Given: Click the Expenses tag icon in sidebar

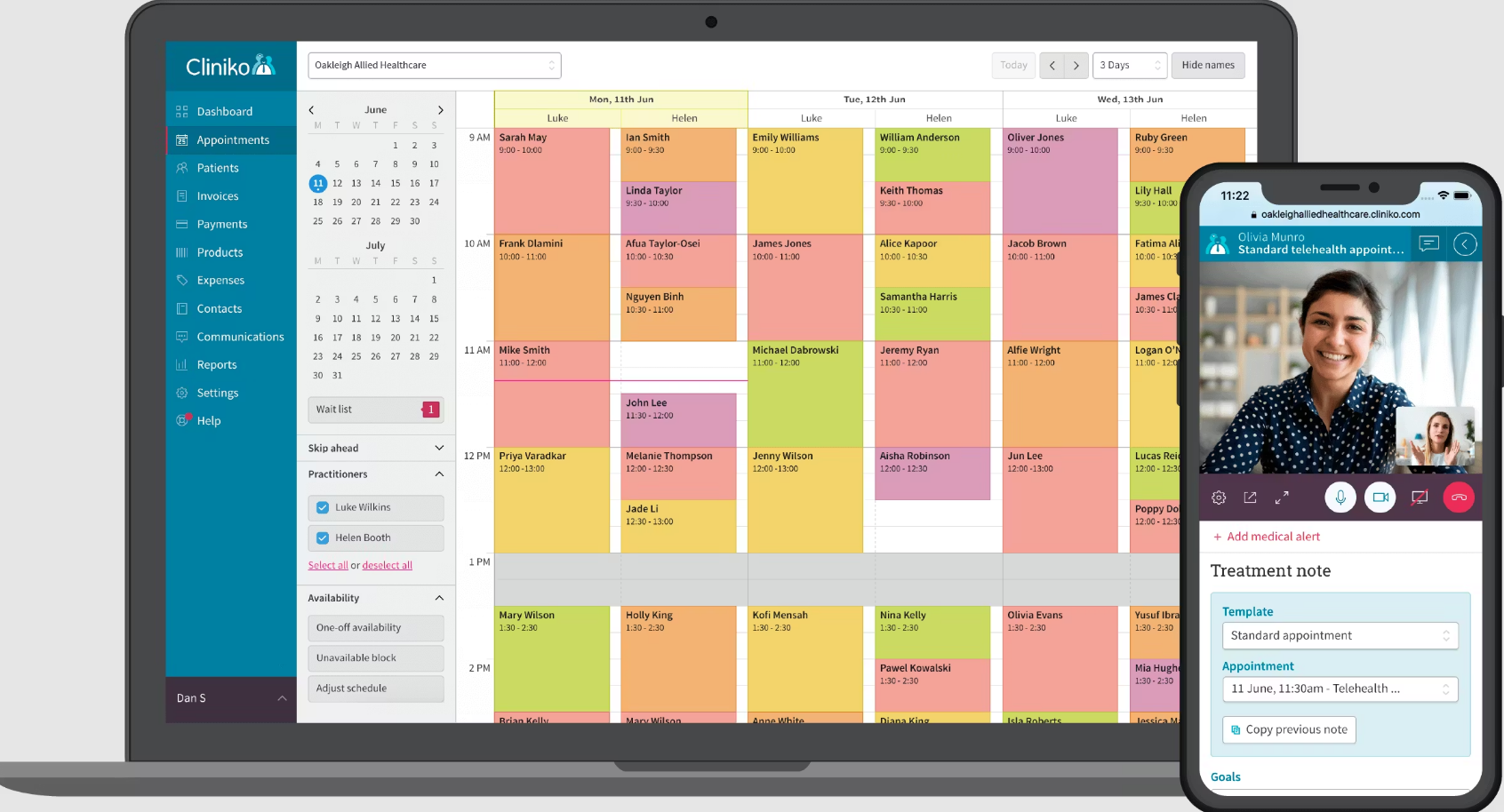Looking at the screenshot, I should (182, 280).
